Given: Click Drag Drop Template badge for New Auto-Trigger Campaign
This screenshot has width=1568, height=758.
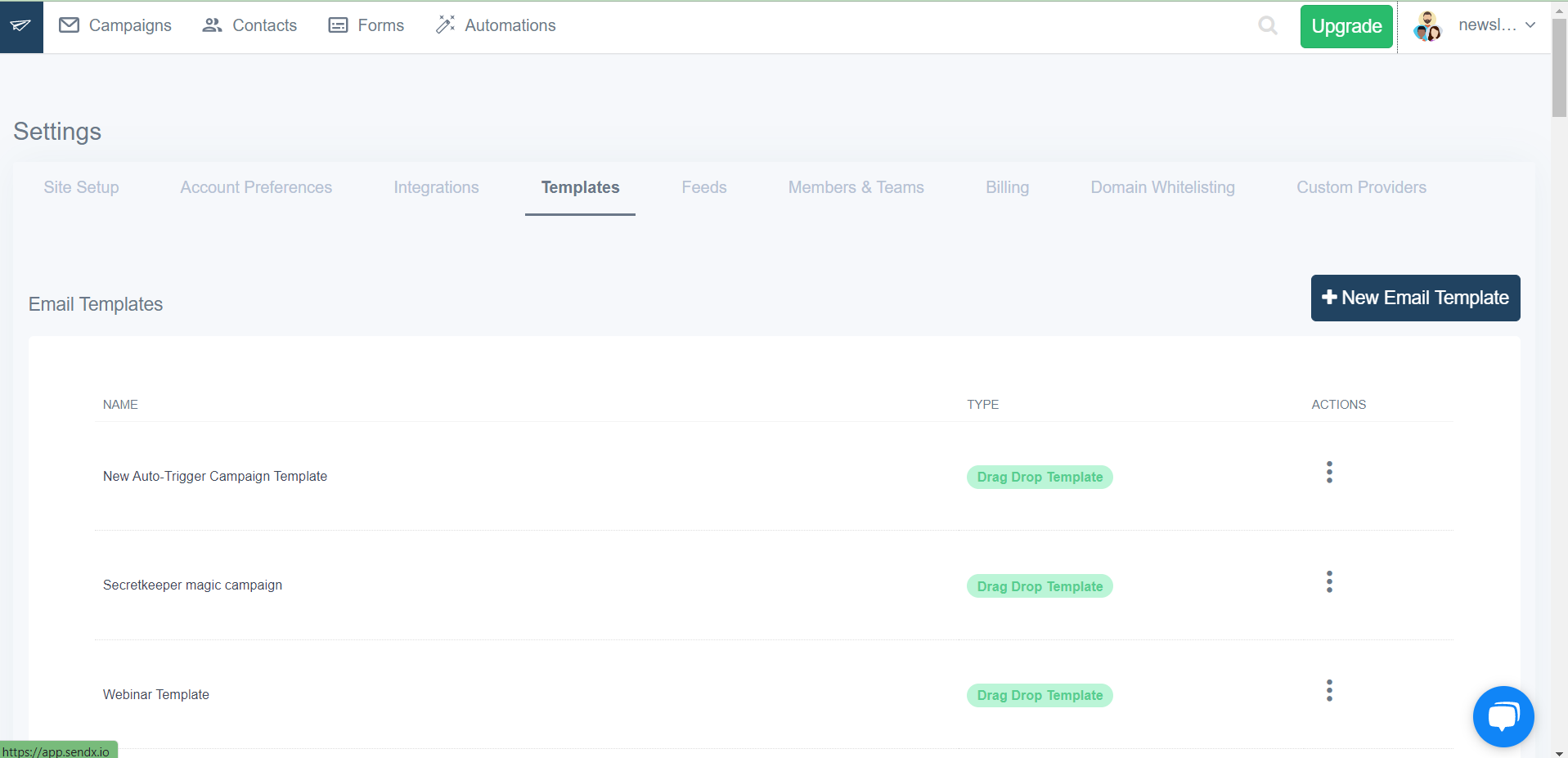Looking at the screenshot, I should coord(1040,477).
